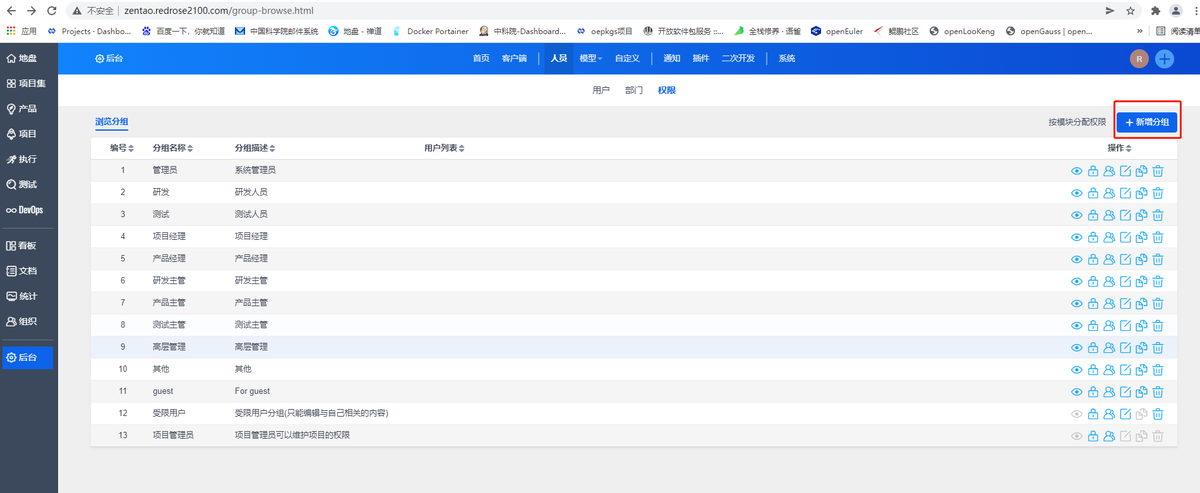Click the eye view icon for 测试主管

click(x=1077, y=325)
